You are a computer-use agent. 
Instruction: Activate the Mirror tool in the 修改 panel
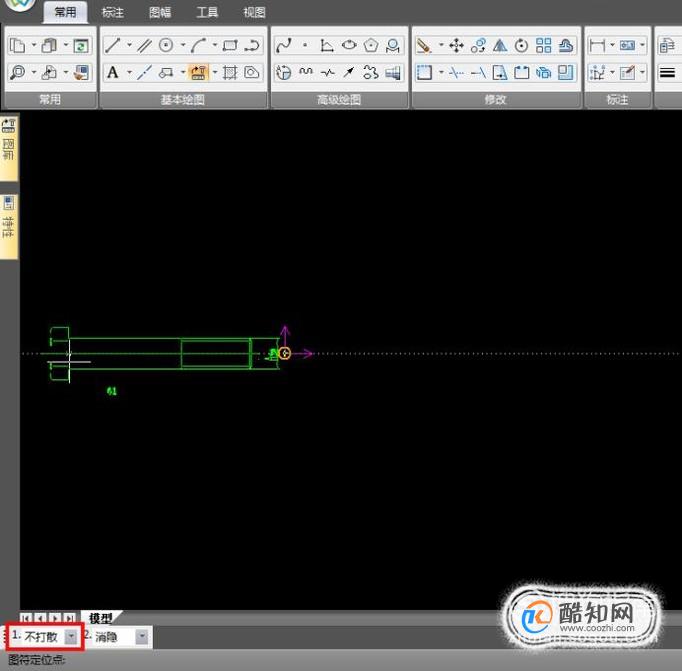[500, 45]
